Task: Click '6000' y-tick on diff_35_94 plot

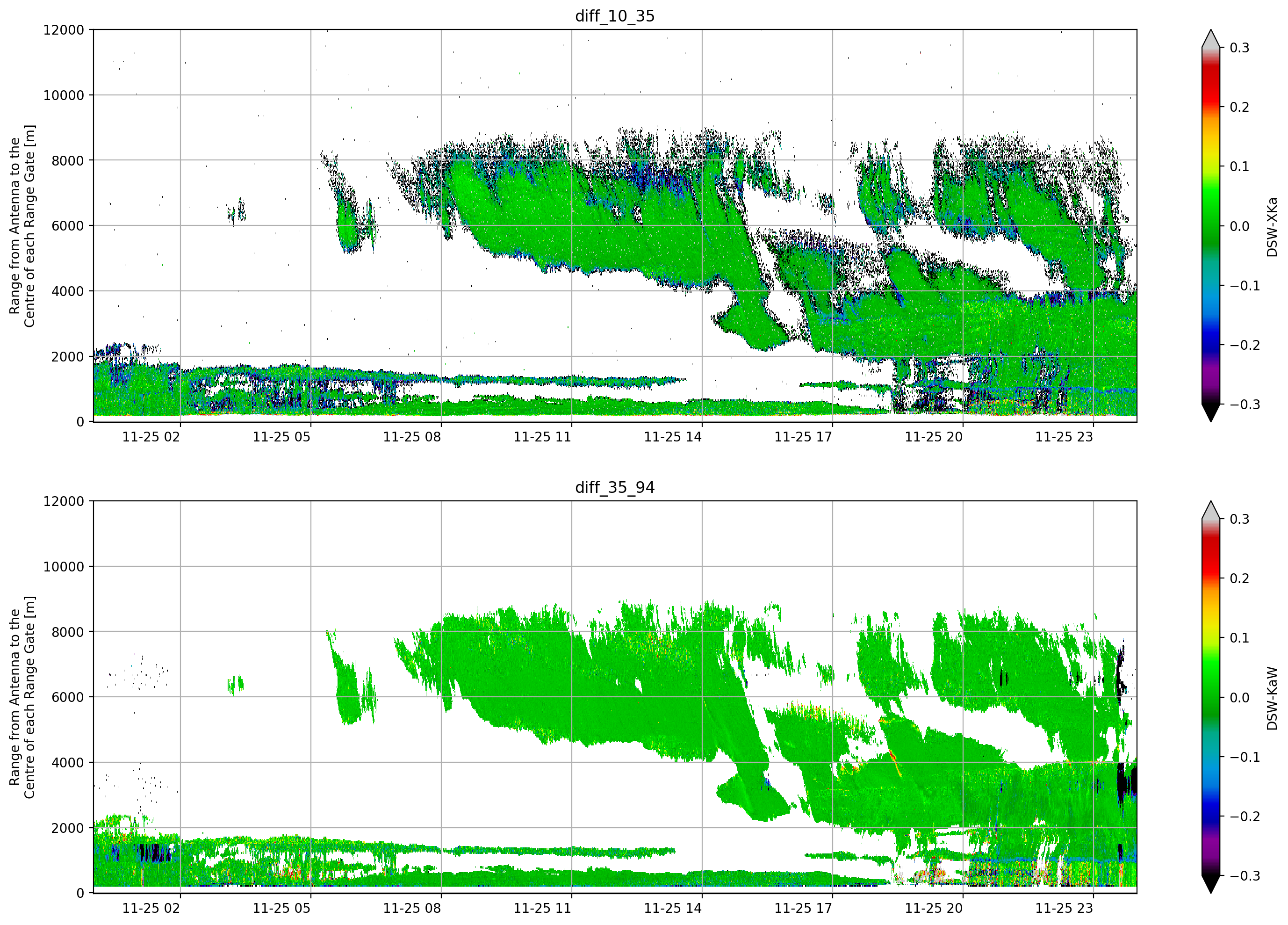Action: coord(68,697)
